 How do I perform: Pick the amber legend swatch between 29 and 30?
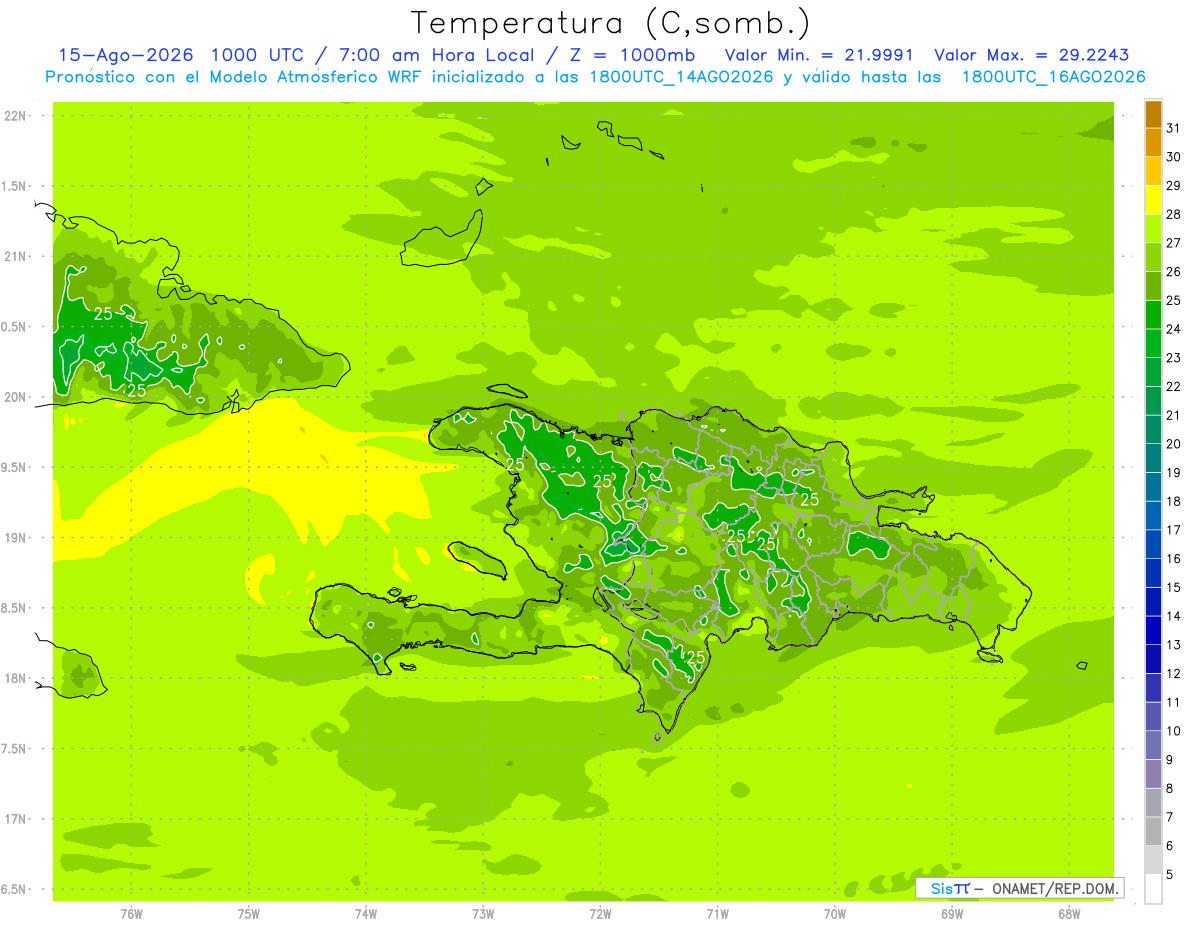tap(1153, 172)
